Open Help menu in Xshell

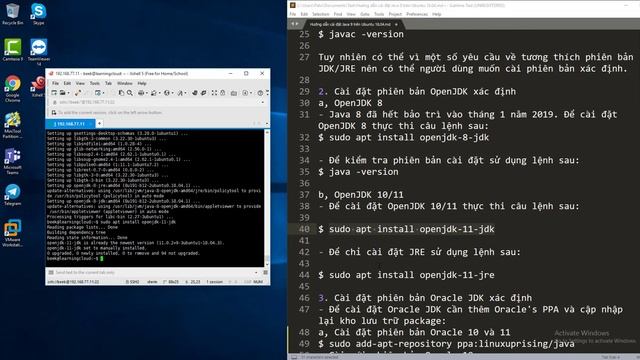(x=142, y=83)
